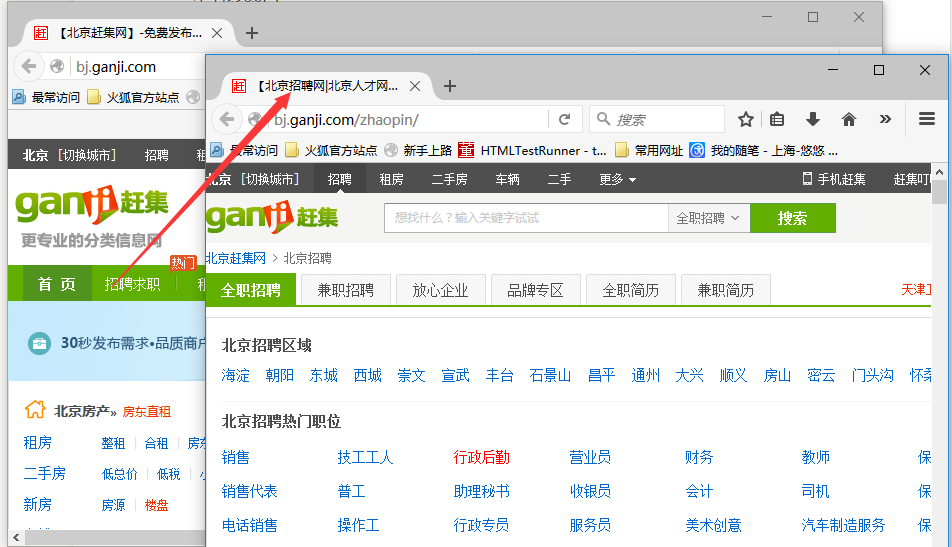Expand the 全职招聘 search type dropdown
The height and width of the screenshot is (547, 952).
coord(709,217)
